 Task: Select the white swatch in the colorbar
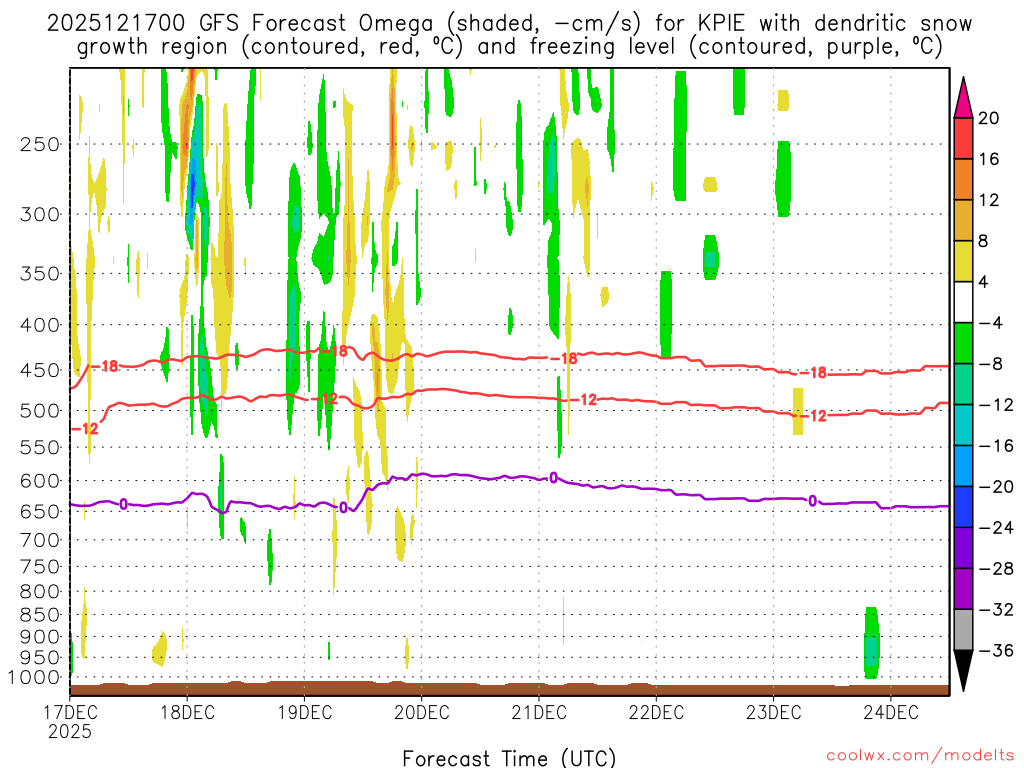pyautogui.click(x=964, y=302)
